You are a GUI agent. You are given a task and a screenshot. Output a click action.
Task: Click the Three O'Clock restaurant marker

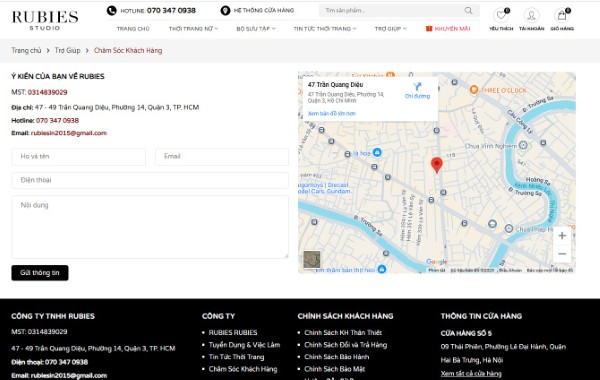click(x=474, y=90)
